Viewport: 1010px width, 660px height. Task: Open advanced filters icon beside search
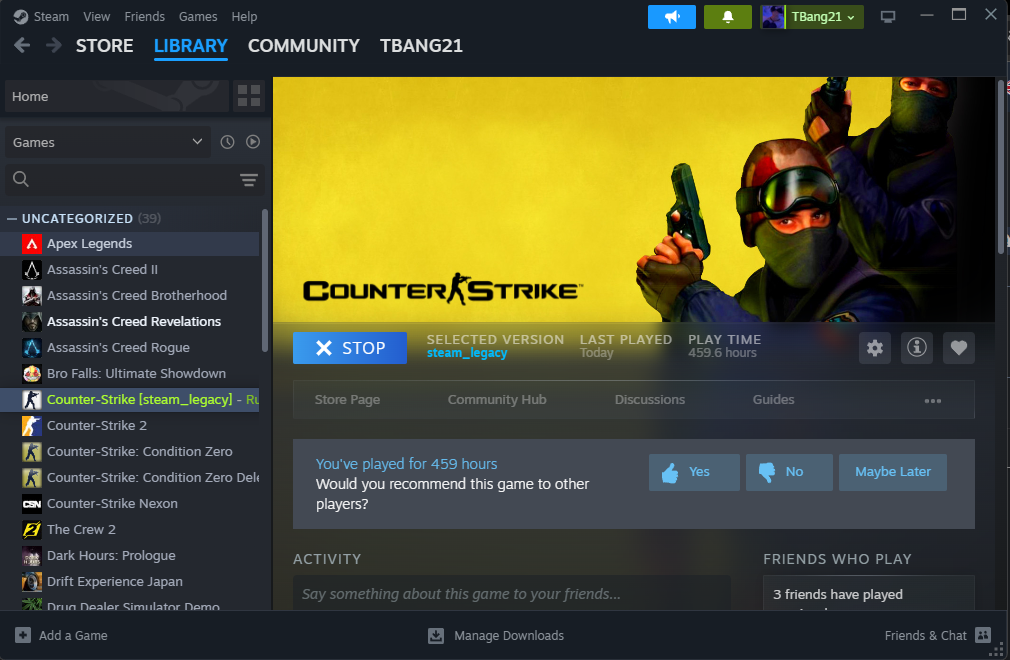point(249,180)
